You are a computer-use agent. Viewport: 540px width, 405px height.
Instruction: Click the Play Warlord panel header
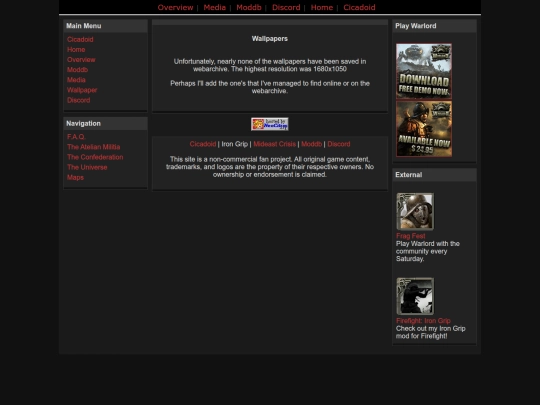point(434,26)
